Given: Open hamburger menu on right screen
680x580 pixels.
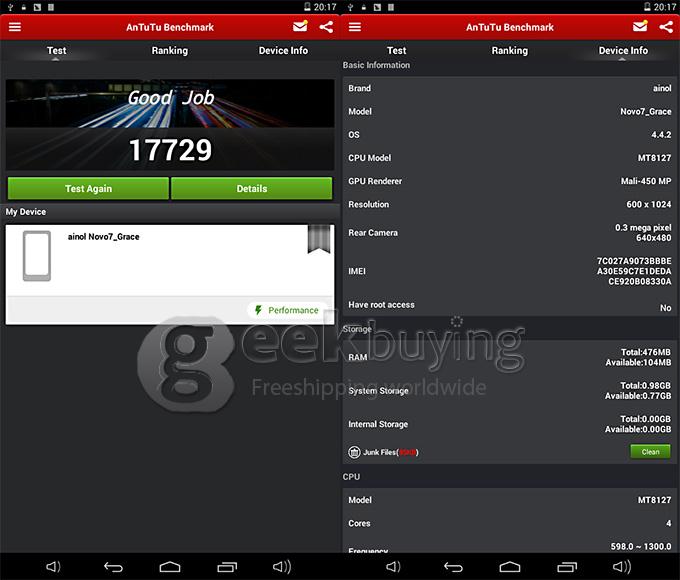Looking at the screenshot, I should pyautogui.click(x=355, y=27).
